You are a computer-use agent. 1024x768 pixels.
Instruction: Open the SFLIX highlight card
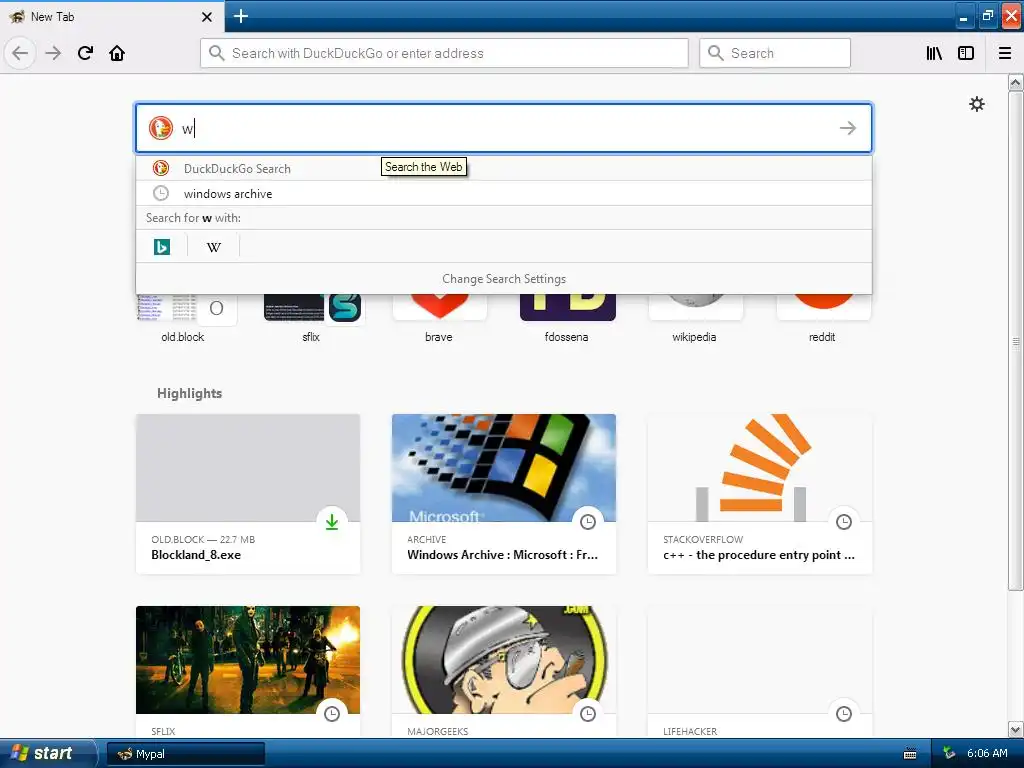248,672
